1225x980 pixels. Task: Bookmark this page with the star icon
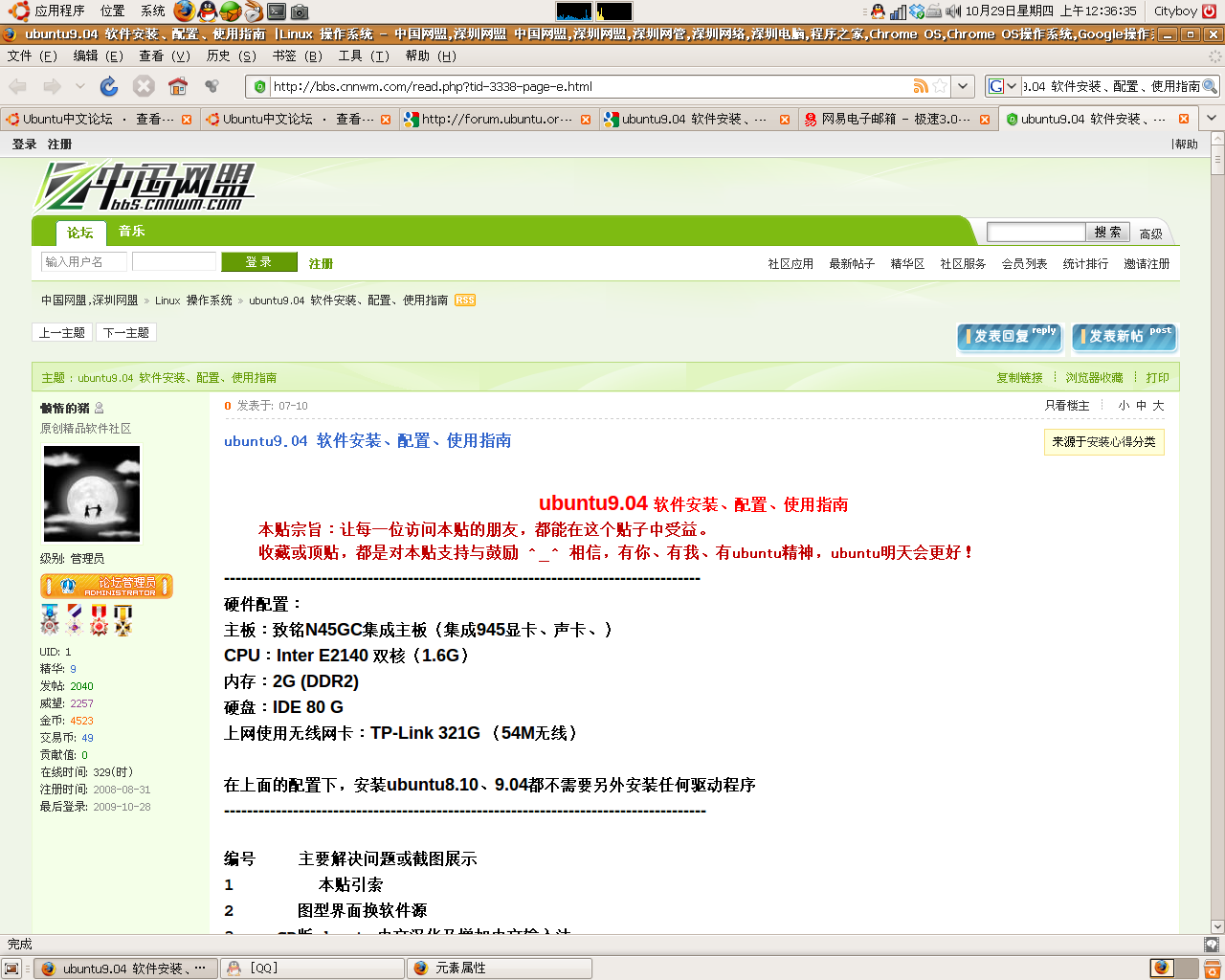(x=941, y=86)
